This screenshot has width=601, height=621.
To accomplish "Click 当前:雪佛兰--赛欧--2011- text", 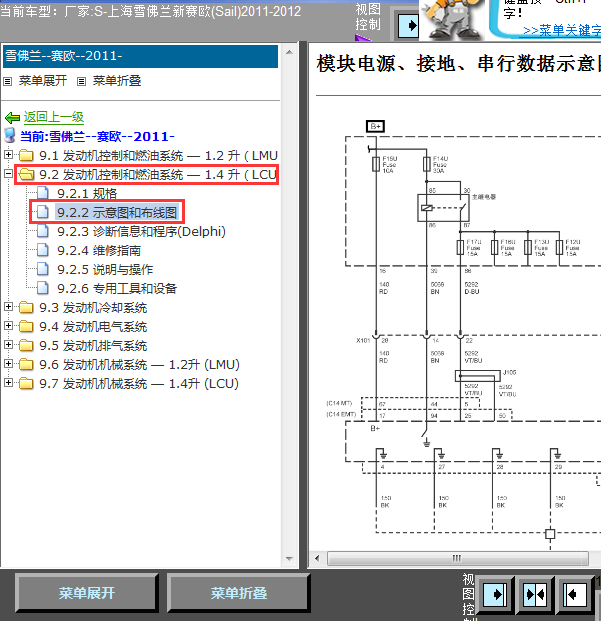I will [x=97, y=136].
